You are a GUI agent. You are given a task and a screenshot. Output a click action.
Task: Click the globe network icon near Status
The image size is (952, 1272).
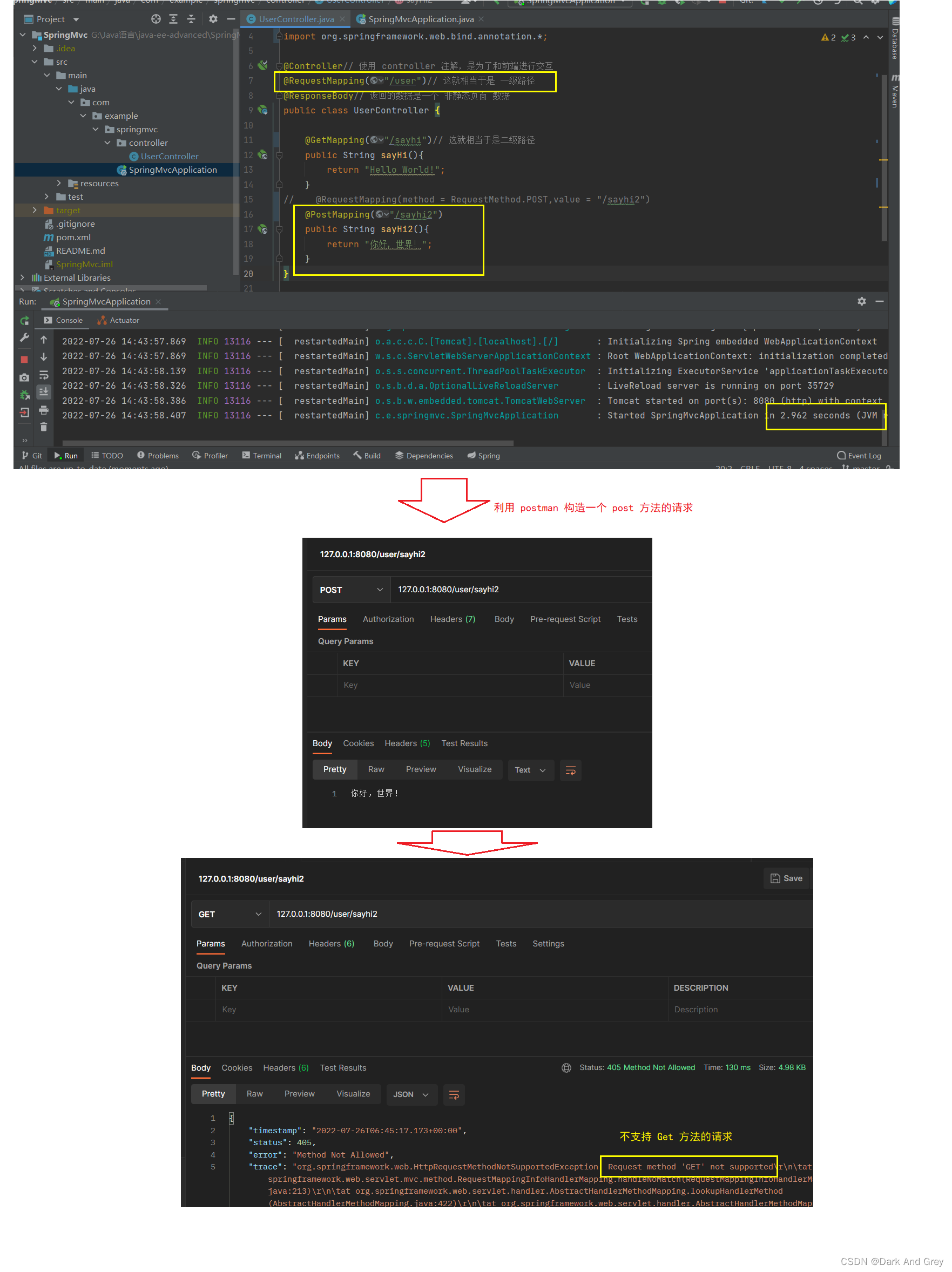[566, 1068]
